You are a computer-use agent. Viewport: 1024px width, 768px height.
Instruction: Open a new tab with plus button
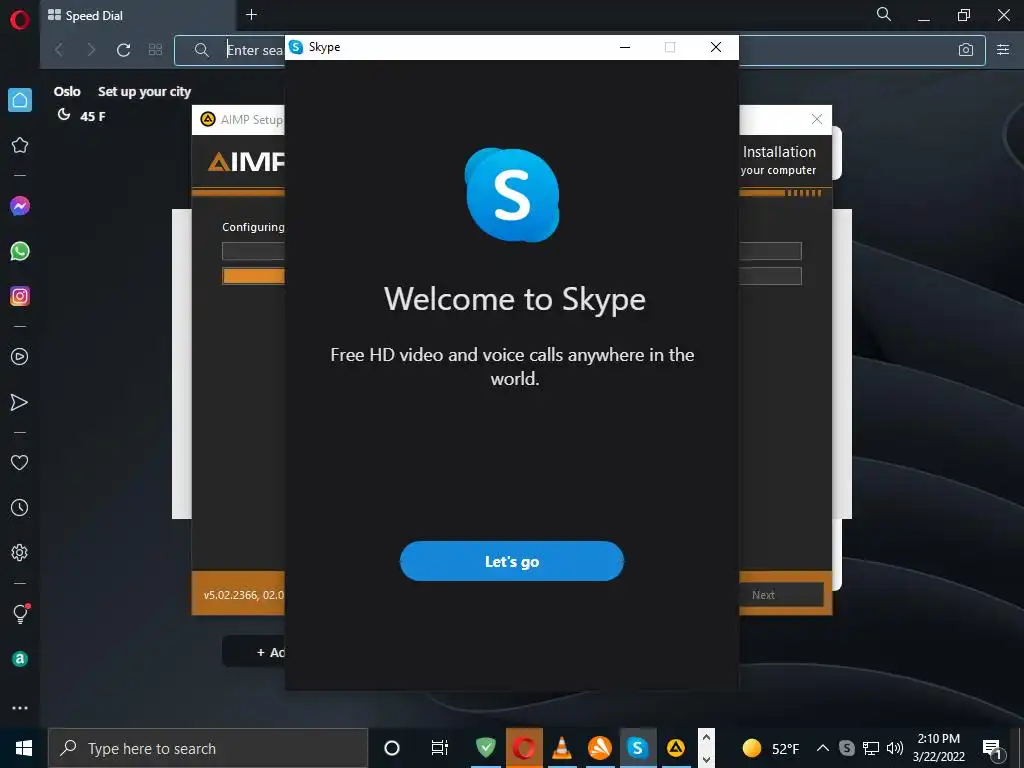251,14
